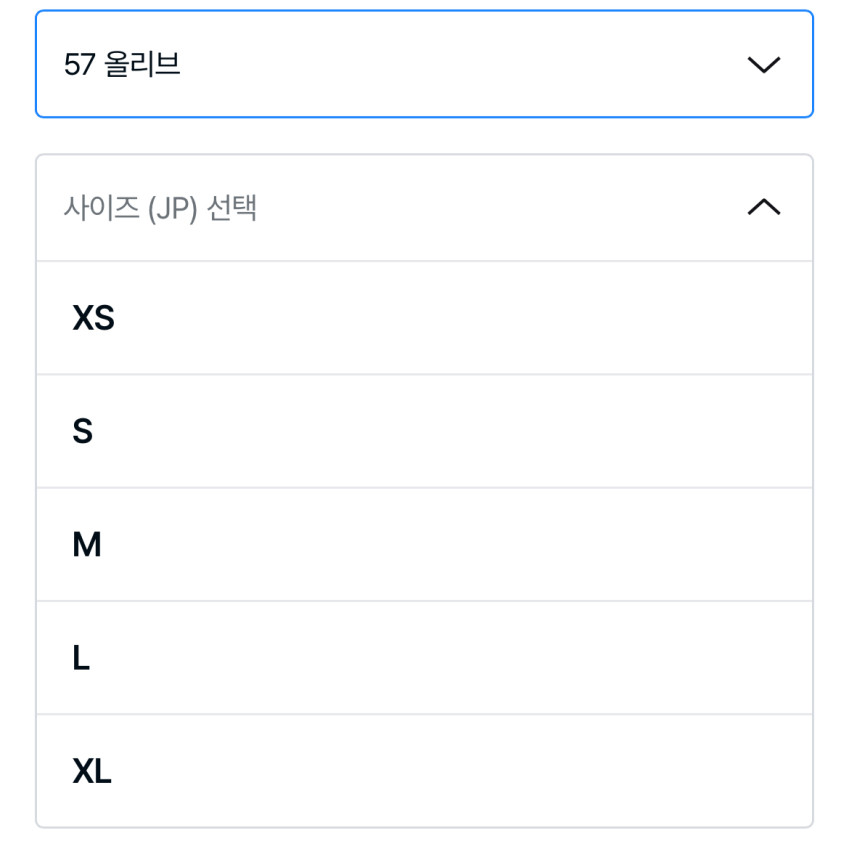Choose size M option
849x849 pixels.
pos(424,544)
